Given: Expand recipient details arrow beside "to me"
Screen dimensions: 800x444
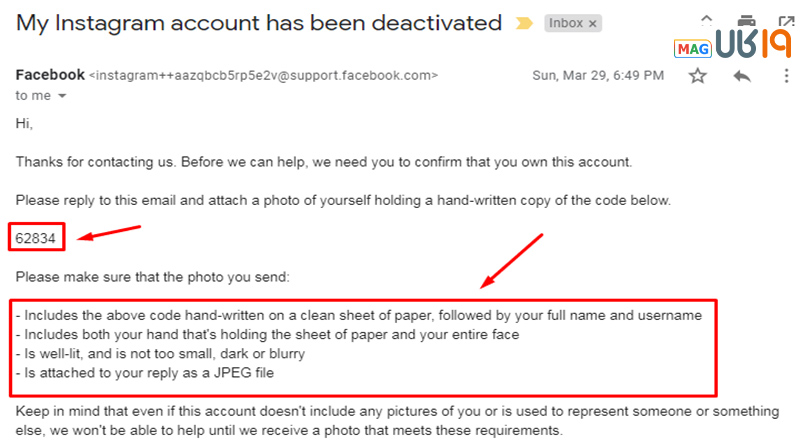Looking at the screenshot, I should (x=62, y=96).
